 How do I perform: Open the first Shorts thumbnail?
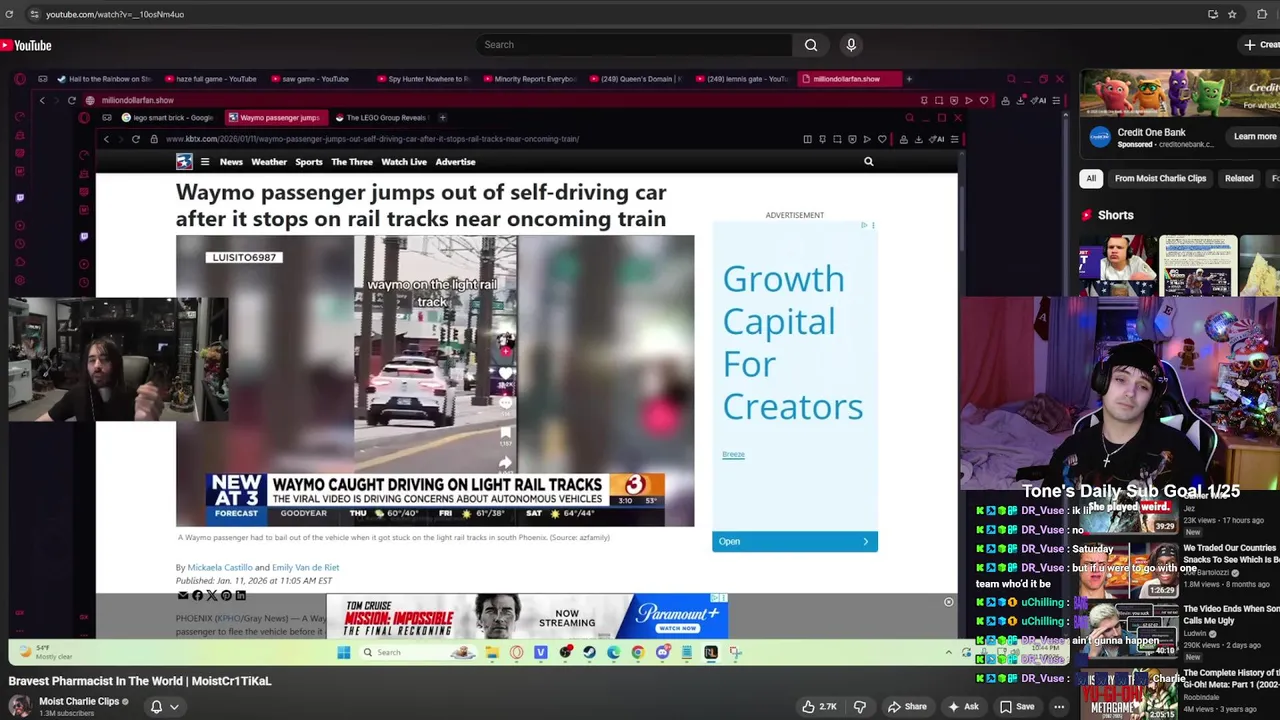pos(1118,266)
